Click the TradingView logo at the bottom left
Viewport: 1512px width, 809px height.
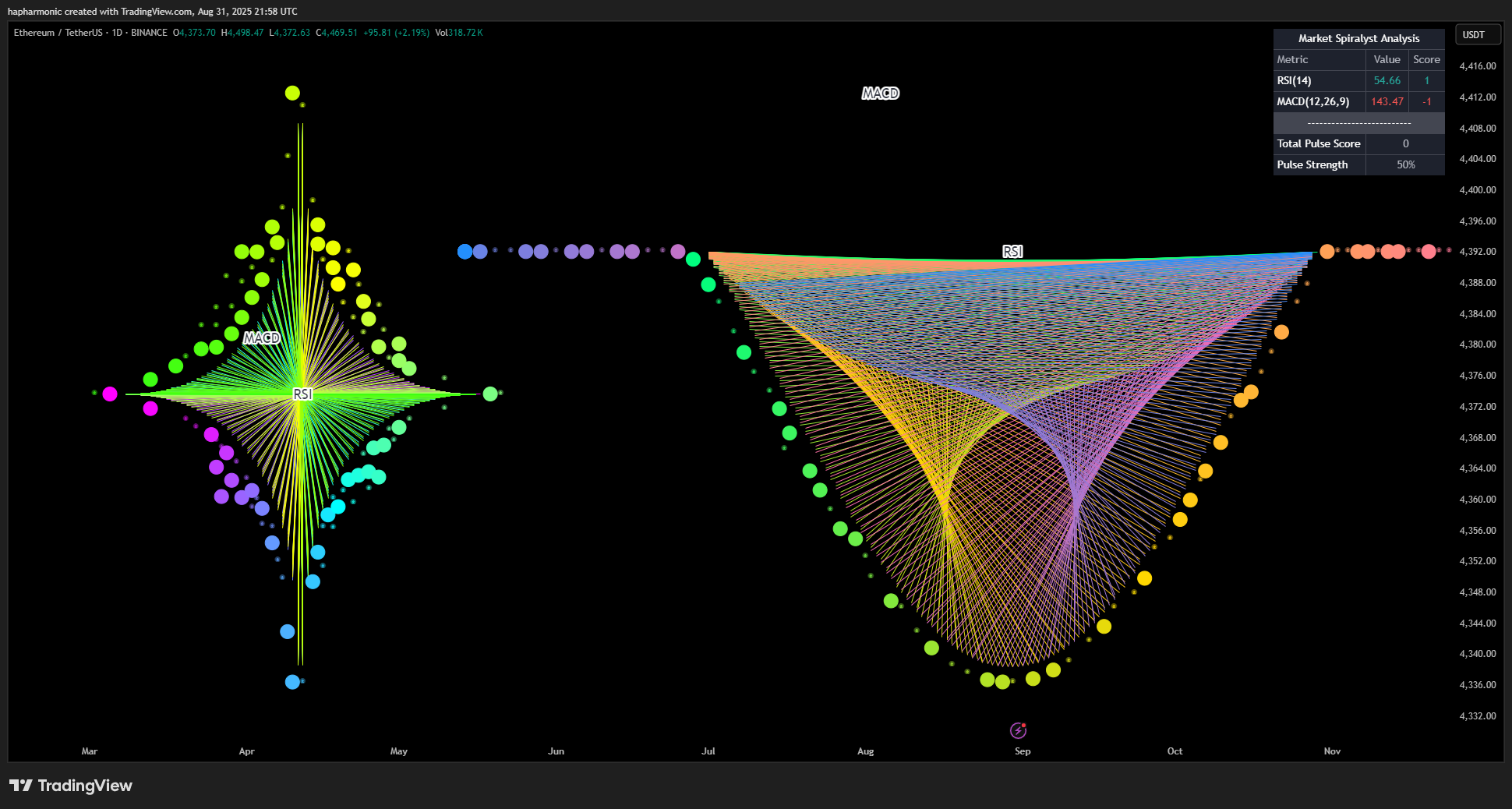pos(71,786)
